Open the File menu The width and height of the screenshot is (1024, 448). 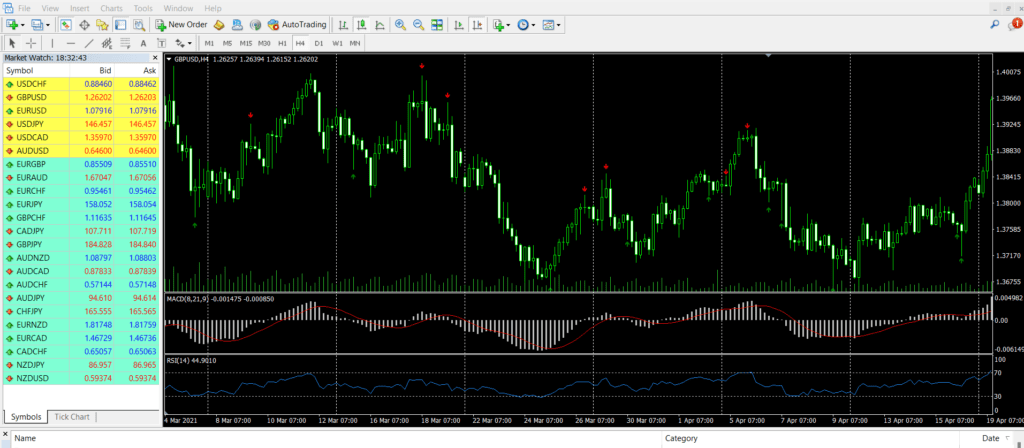click(x=24, y=8)
